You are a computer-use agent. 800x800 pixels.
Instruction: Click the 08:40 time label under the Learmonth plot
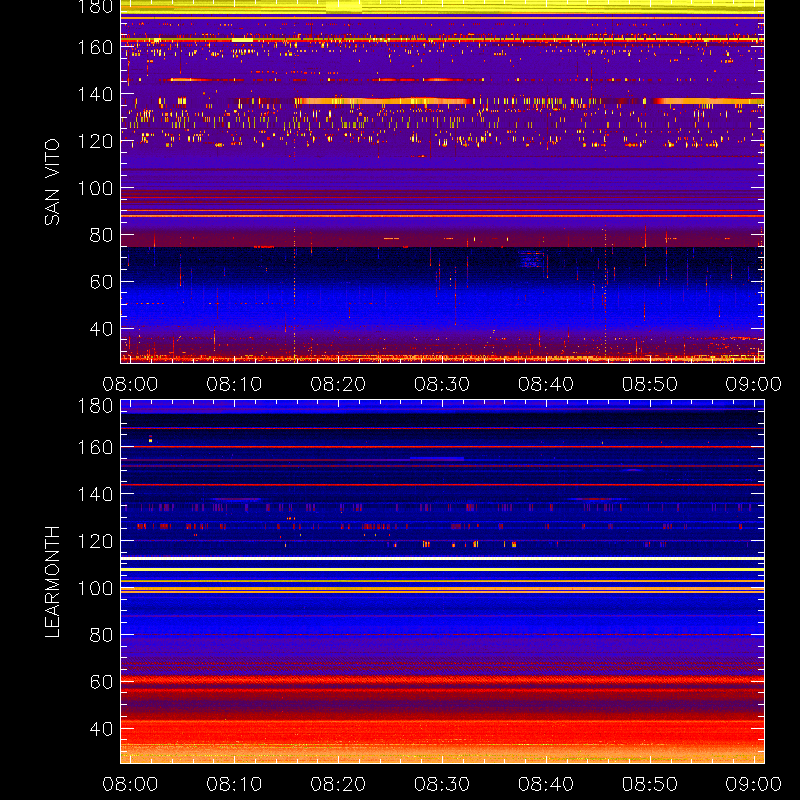(x=546, y=784)
